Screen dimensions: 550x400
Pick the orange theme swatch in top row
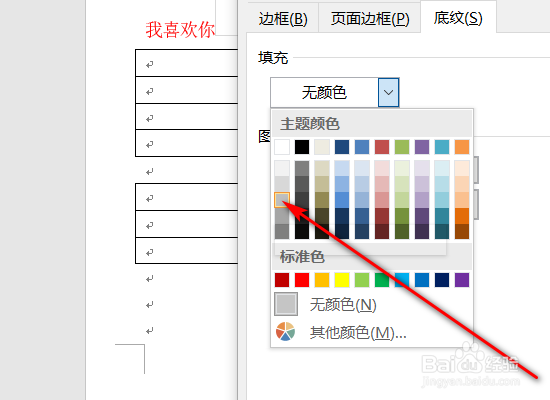pos(462,147)
